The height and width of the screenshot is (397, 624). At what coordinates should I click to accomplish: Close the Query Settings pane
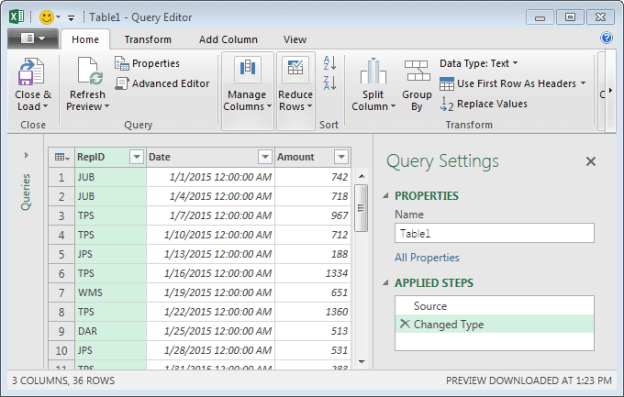click(x=591, y=162)
